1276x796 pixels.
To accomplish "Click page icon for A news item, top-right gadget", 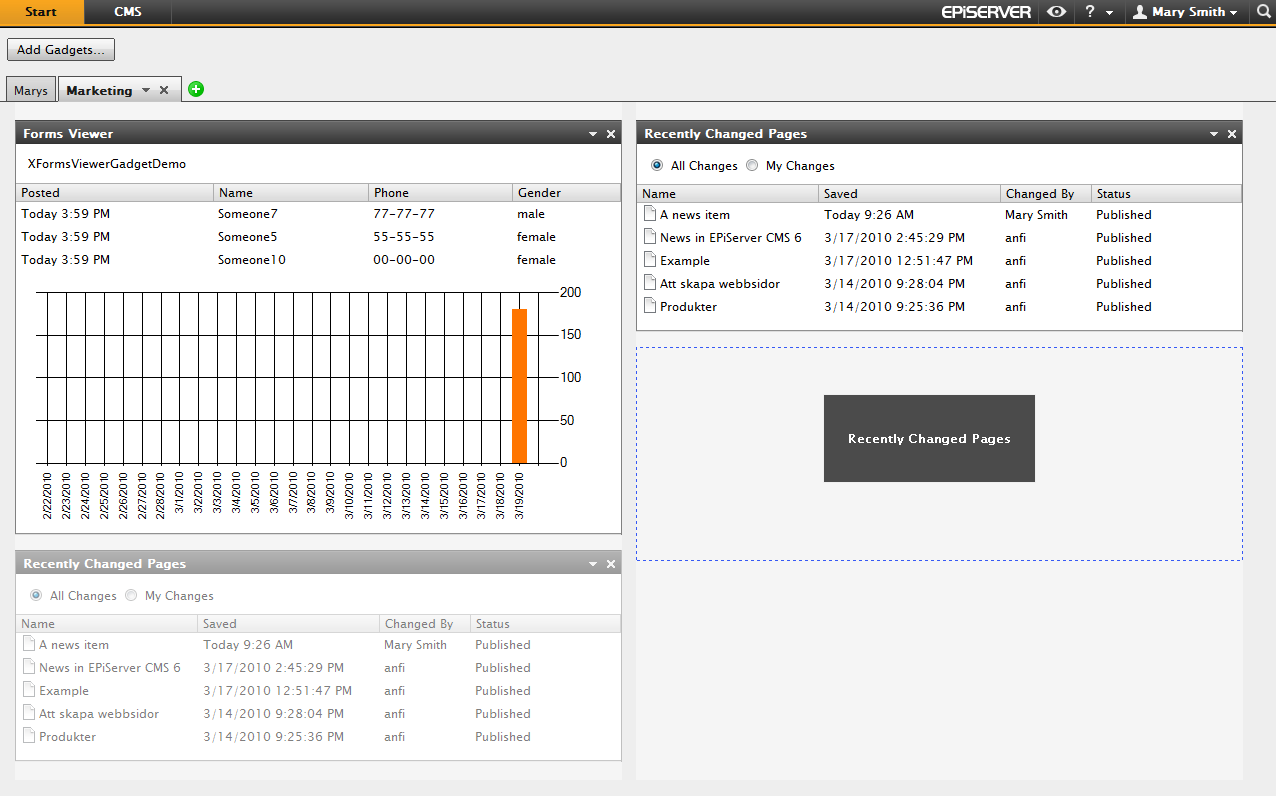I will [x=649, y=214].
